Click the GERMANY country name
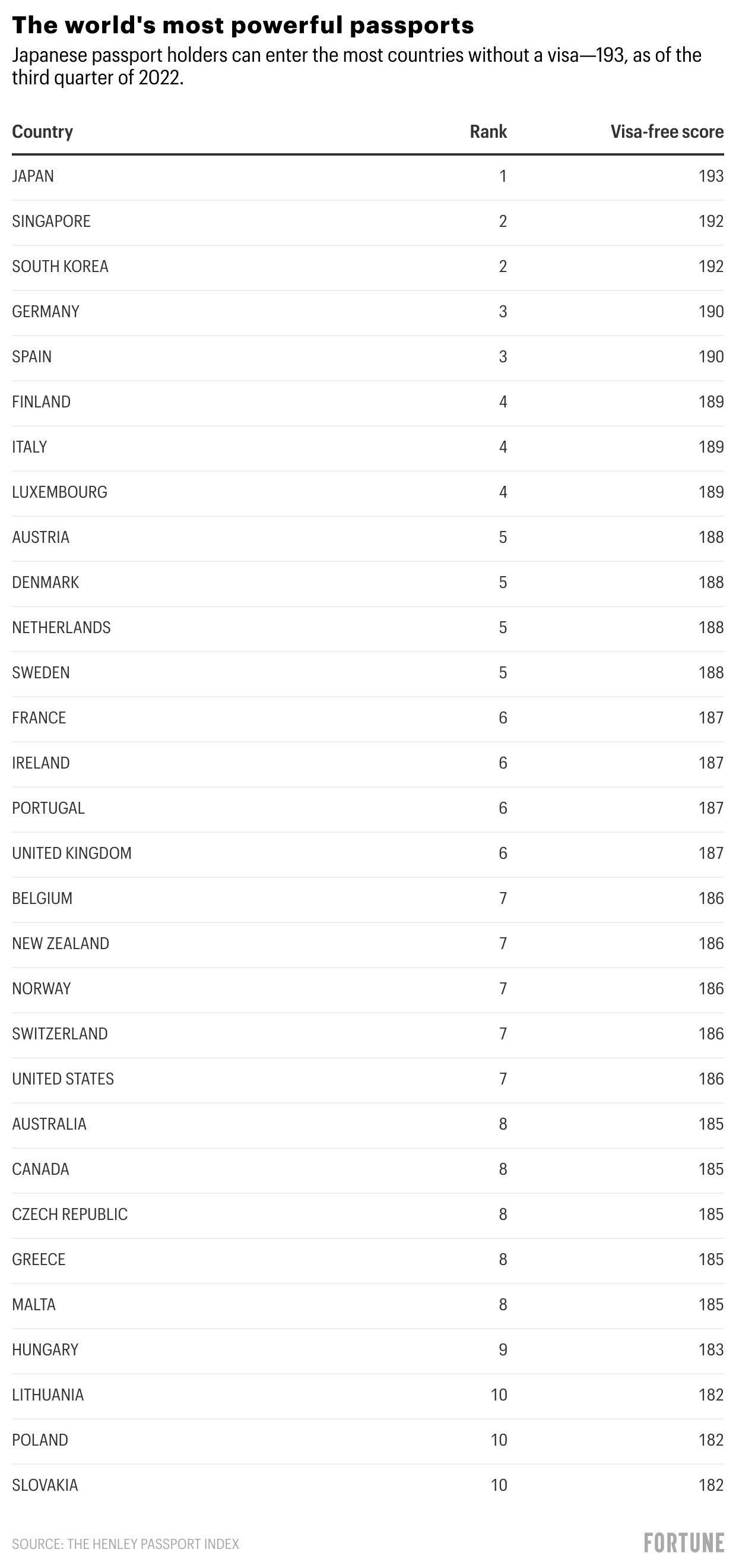 click(x=46, y=311)
